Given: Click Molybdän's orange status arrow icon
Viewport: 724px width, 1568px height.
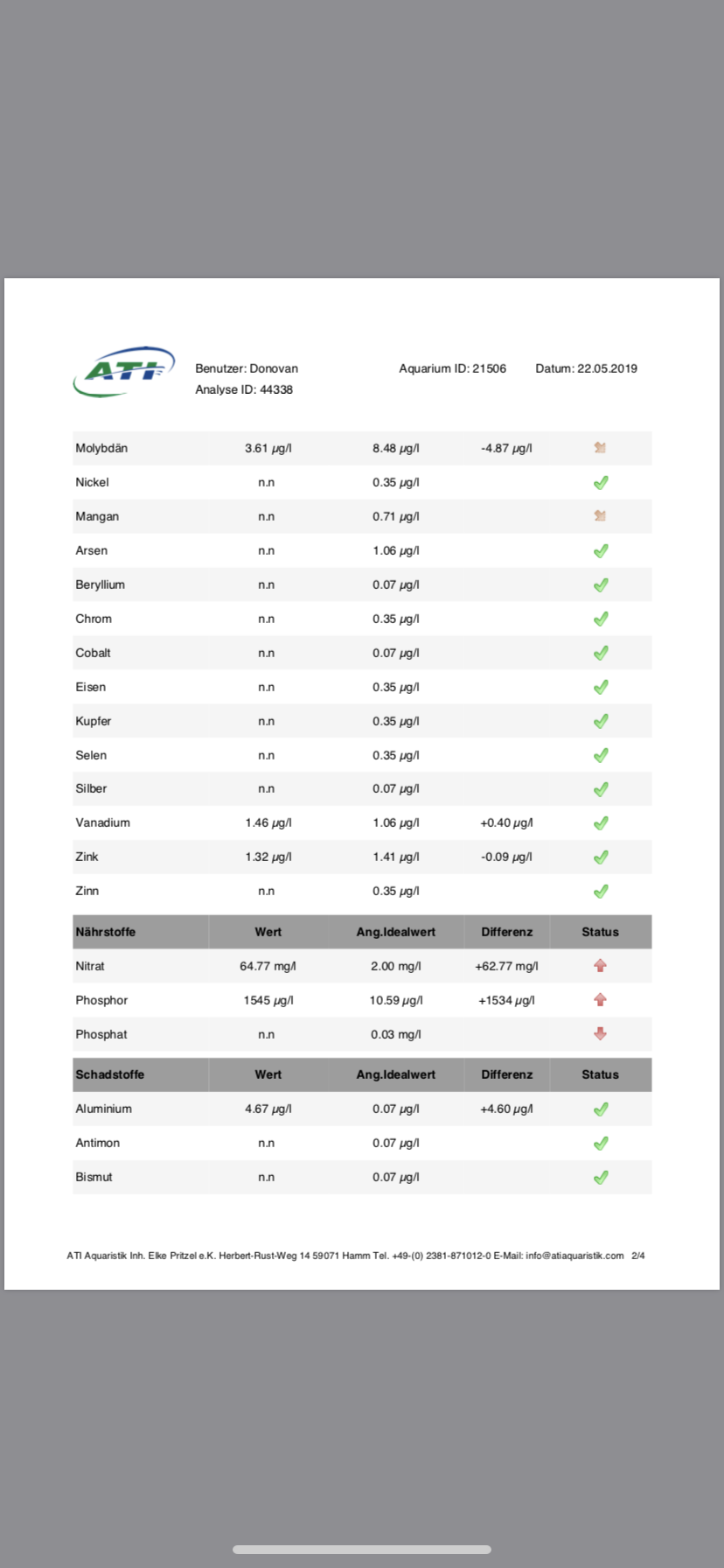Looking at the screenshot, I should 600,448.
